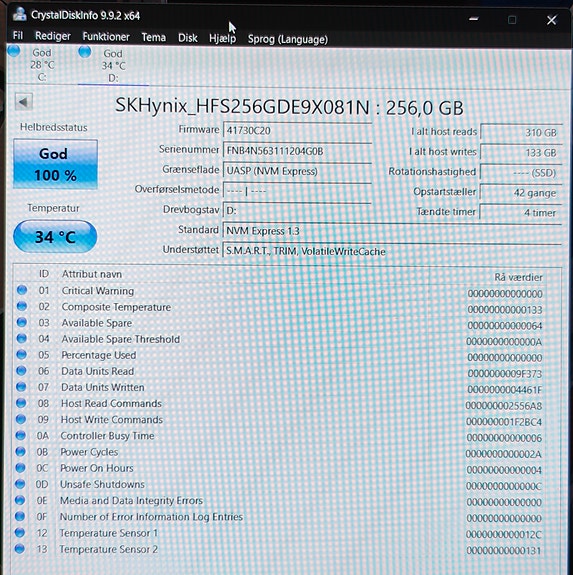Click the status dot for Data Units Written

coord(21,387)
